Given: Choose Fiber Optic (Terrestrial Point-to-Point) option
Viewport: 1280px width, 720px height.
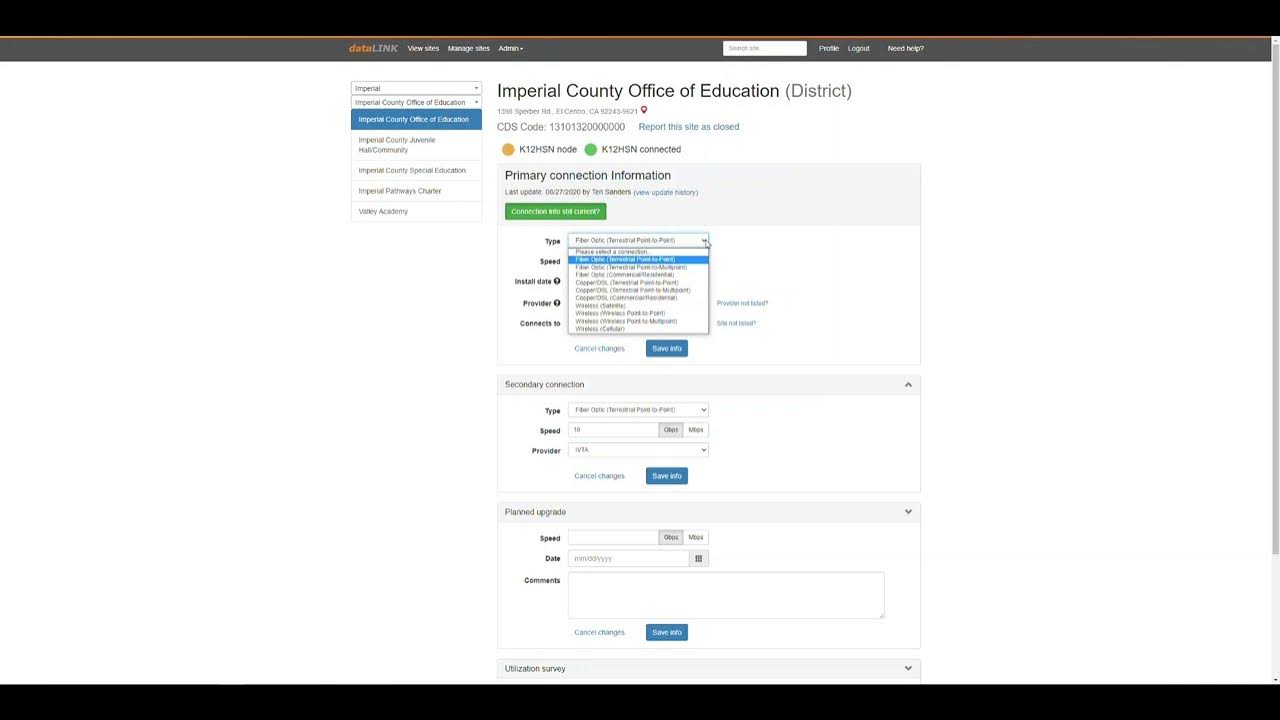Looking at the screenshot, I should pyautogui.click(x=638, y=259).
